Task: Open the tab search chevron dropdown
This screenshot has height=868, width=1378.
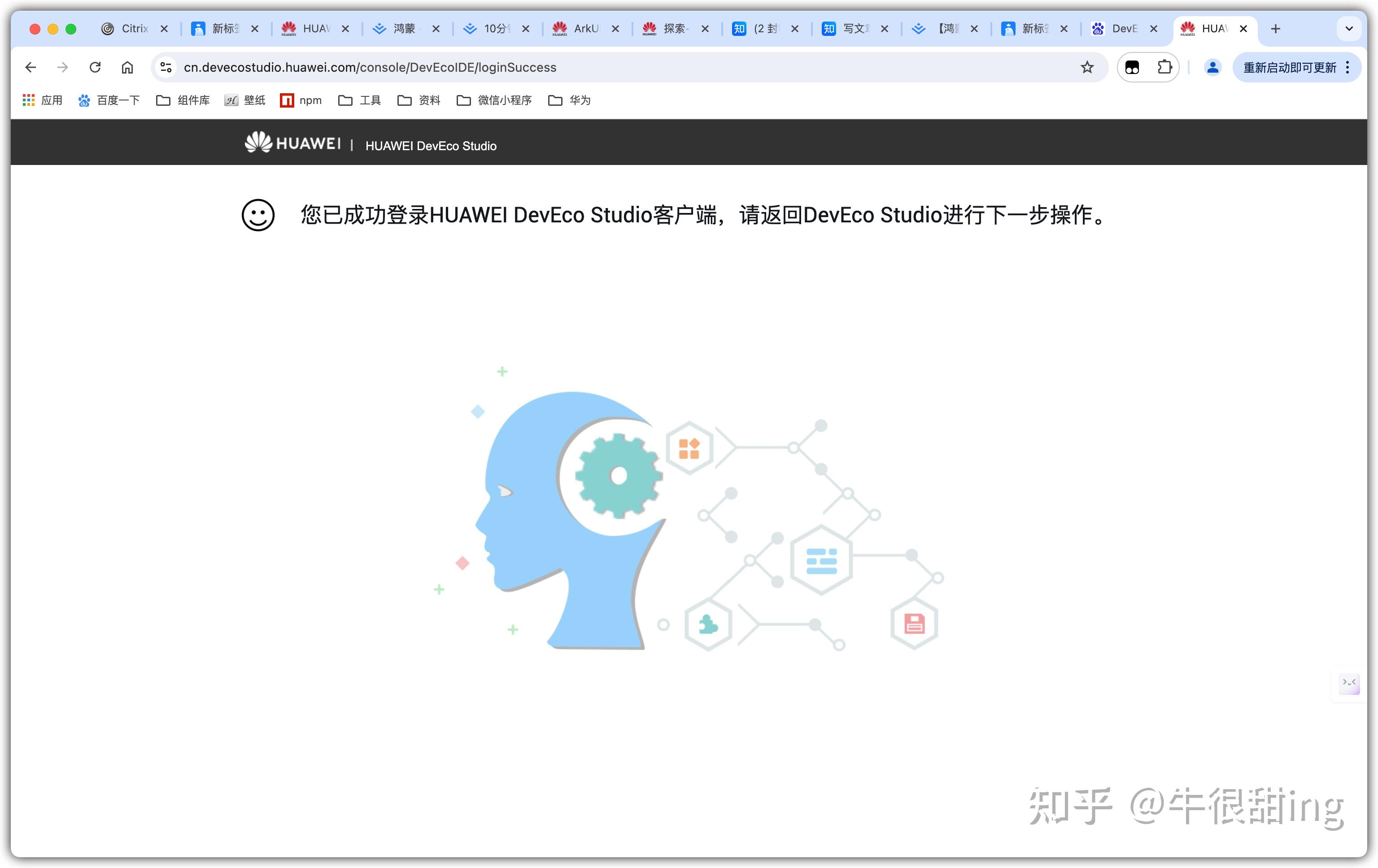Action: [x=1349, y=29]
